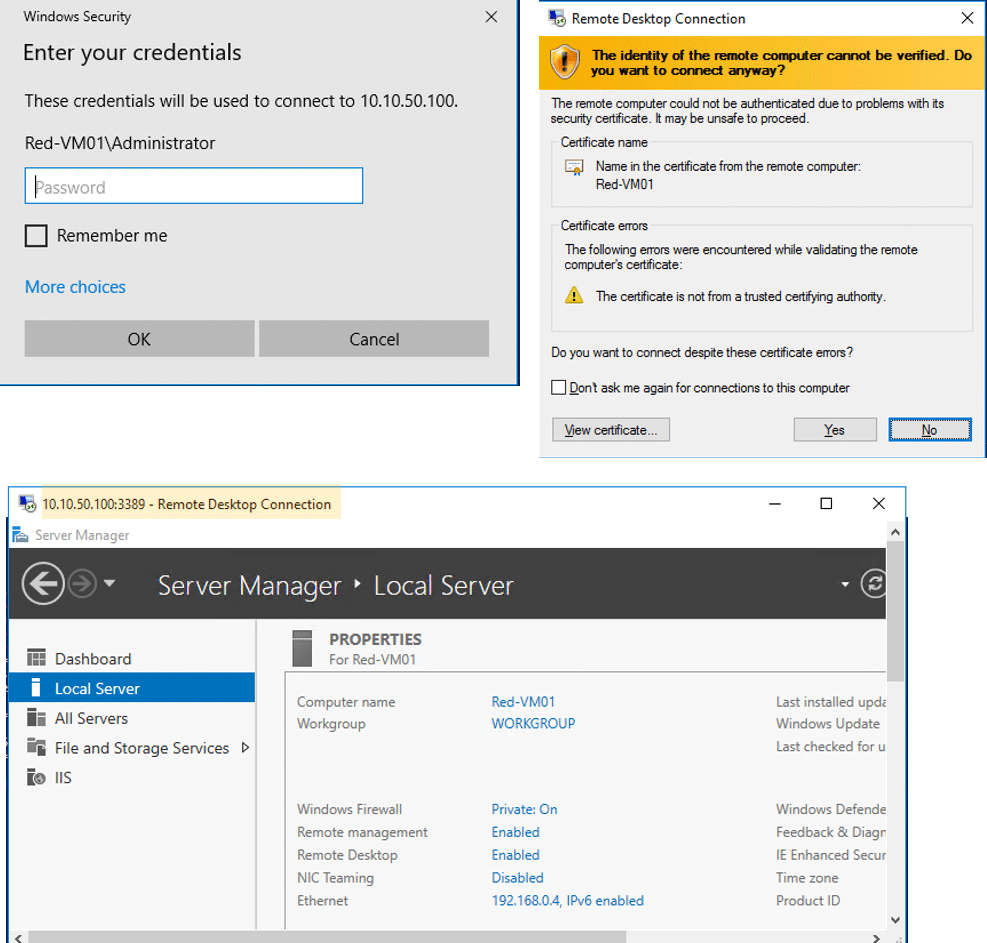Click the shield warning icon in certificate dialog
The image size is (987, 943).
(x=564, y=62)
